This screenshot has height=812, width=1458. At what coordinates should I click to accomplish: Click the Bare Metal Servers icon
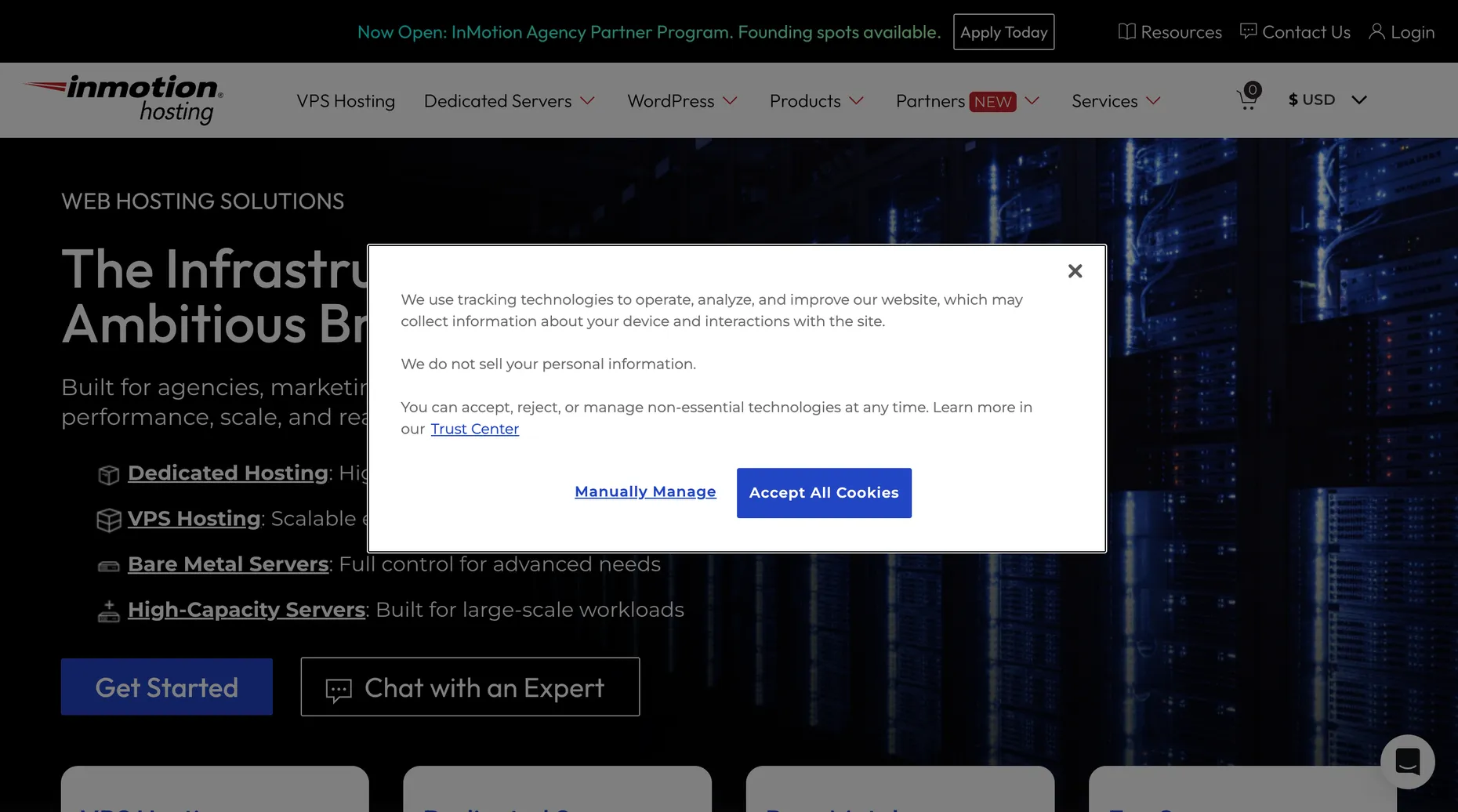[x=108, y=566]
